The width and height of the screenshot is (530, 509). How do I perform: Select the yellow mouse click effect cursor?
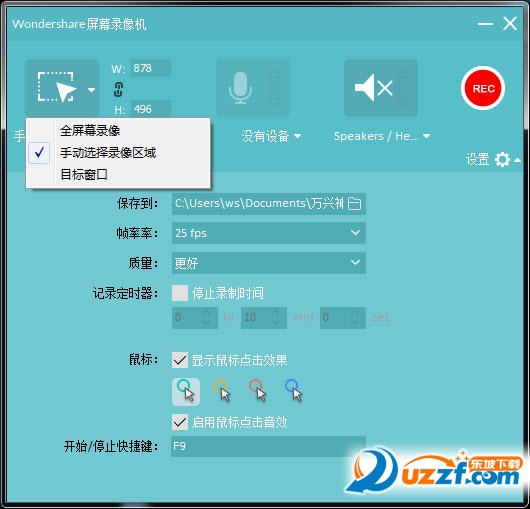[x=222, y=390]
